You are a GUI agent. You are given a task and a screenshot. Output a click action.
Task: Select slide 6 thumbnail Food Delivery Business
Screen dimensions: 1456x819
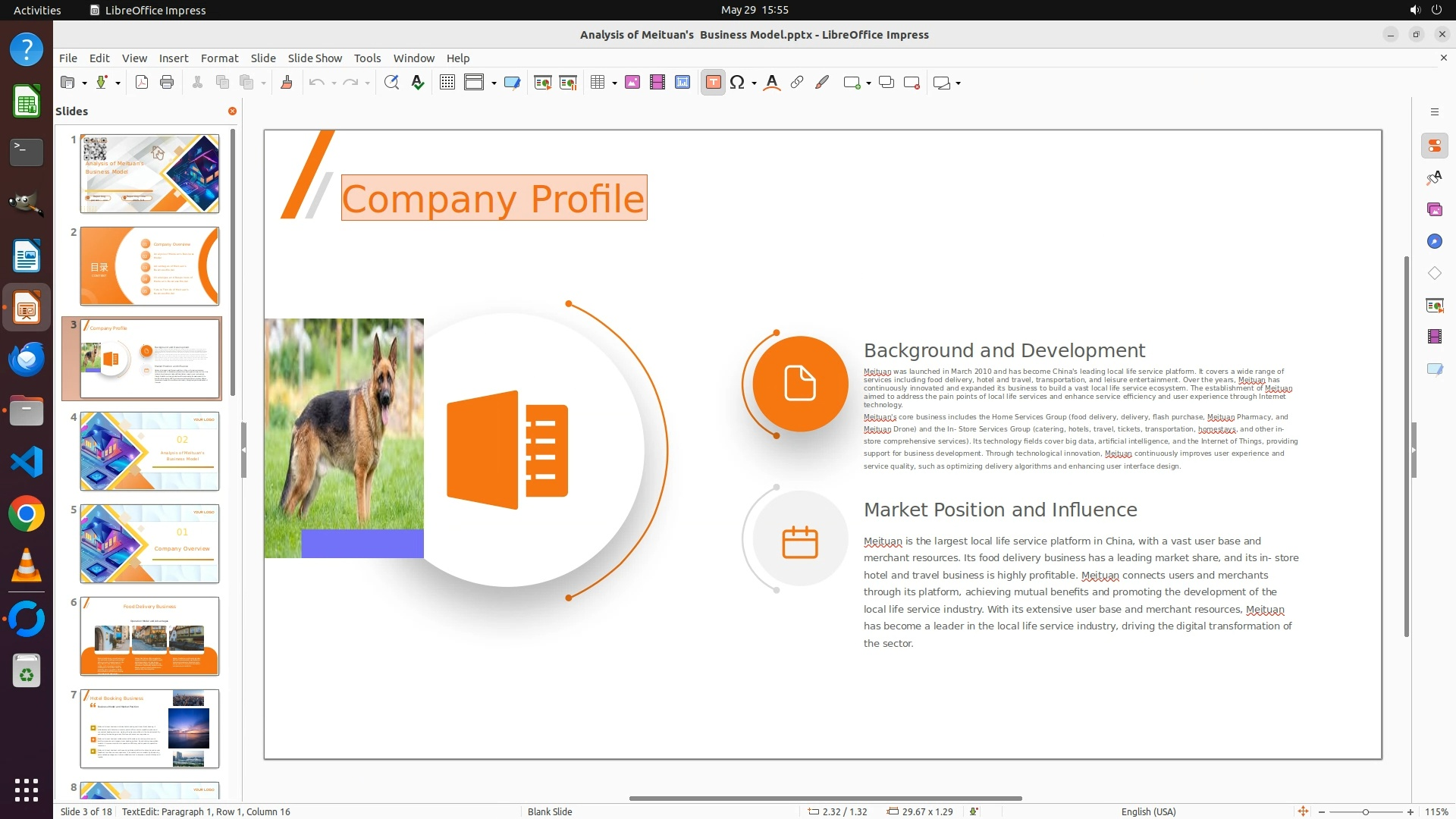pos(149,636)
